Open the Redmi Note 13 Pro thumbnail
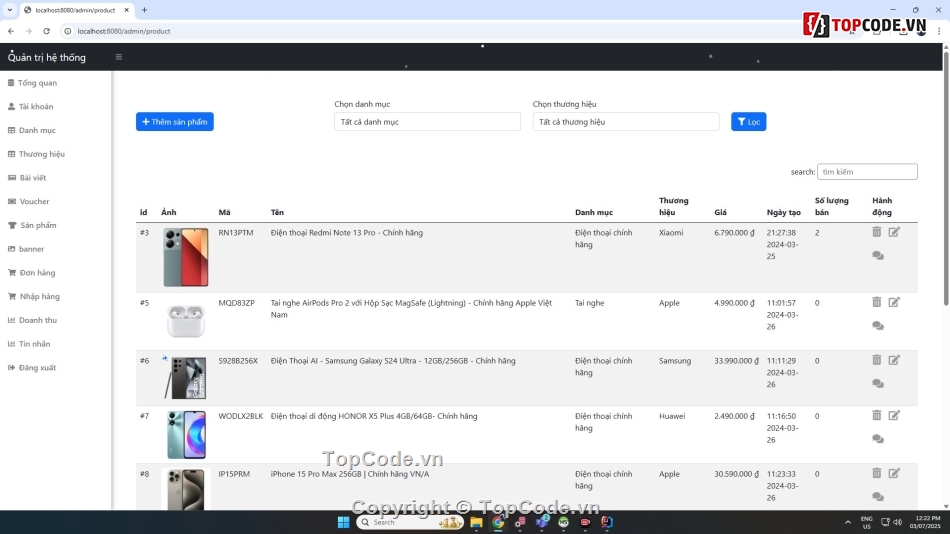 pos(186,257)
